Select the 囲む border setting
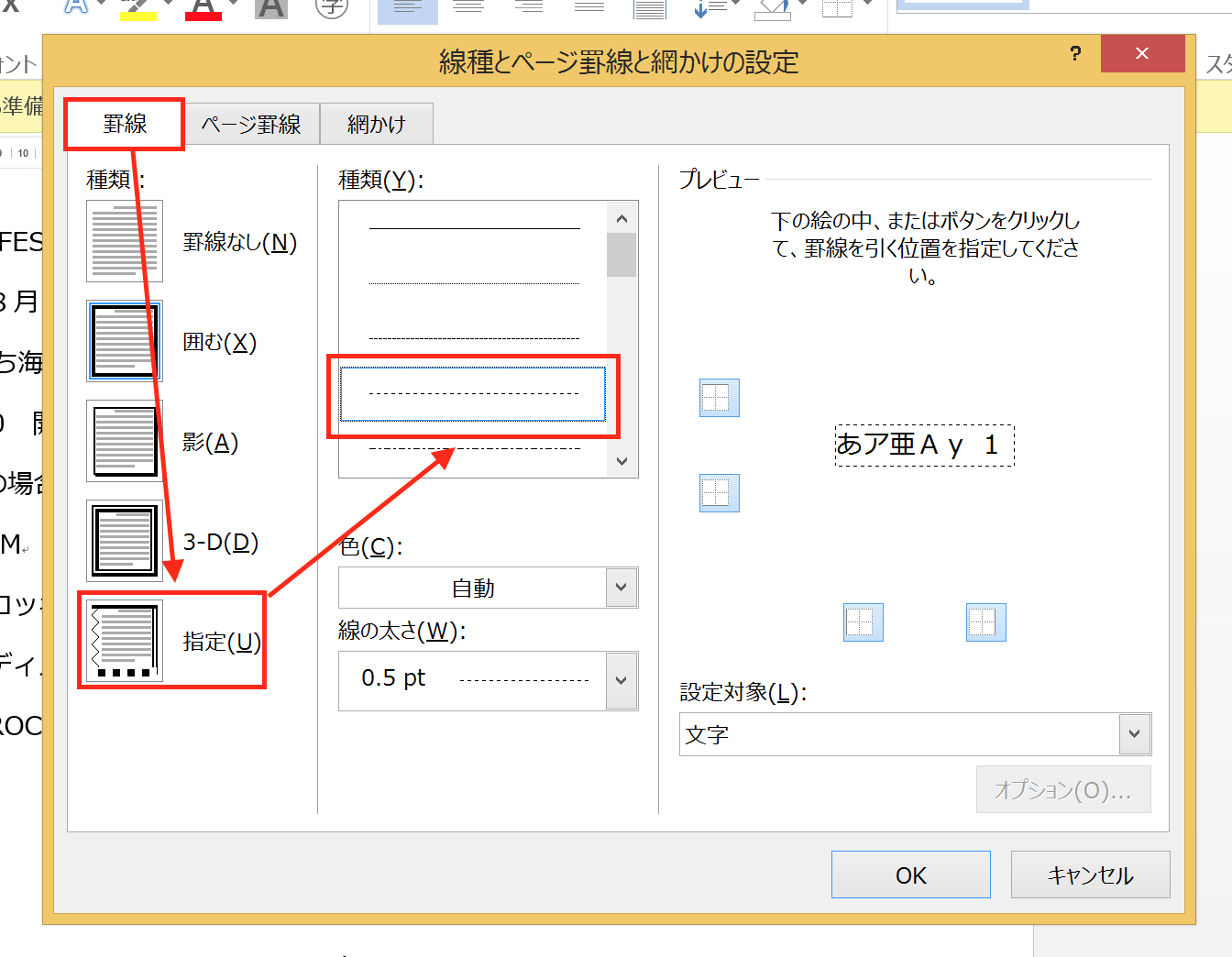This screenshot has width=1232, height=957. click(124, 341)
